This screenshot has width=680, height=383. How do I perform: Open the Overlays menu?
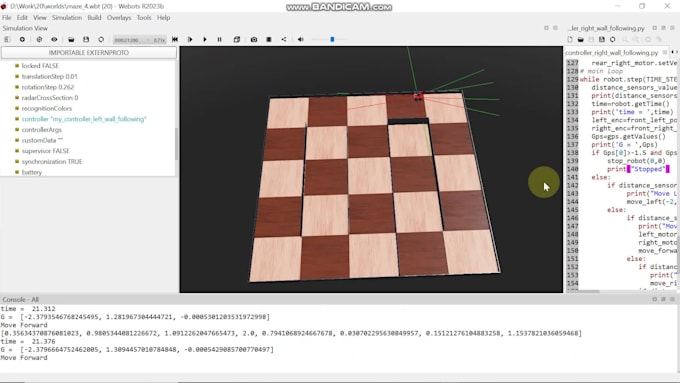coord(119,18)
